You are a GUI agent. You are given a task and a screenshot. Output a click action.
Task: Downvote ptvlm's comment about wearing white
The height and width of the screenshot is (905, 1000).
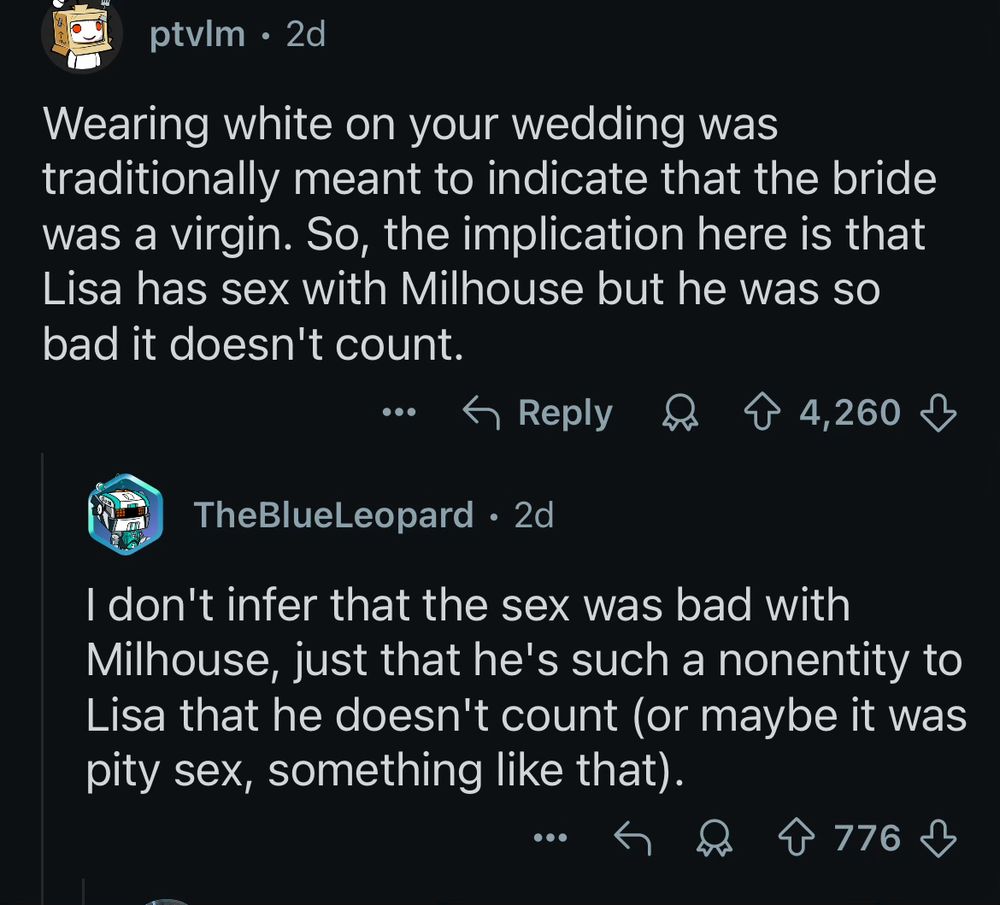tap(937, 412)
